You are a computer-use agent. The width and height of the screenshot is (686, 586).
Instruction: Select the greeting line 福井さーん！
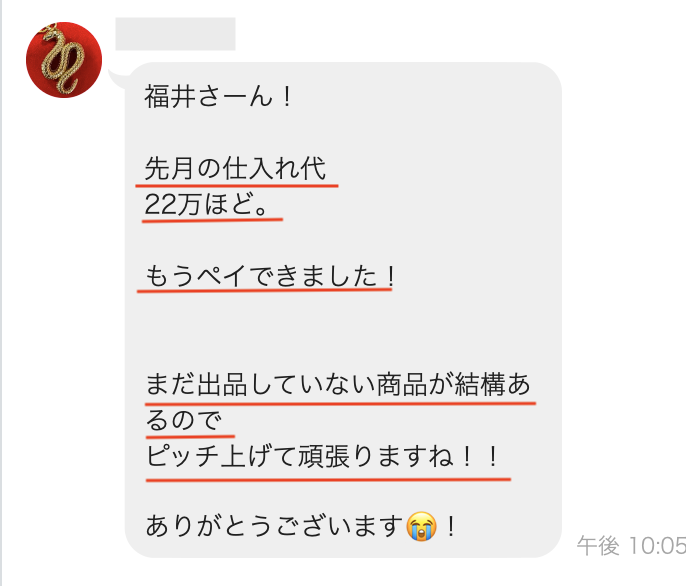[218, 96]
